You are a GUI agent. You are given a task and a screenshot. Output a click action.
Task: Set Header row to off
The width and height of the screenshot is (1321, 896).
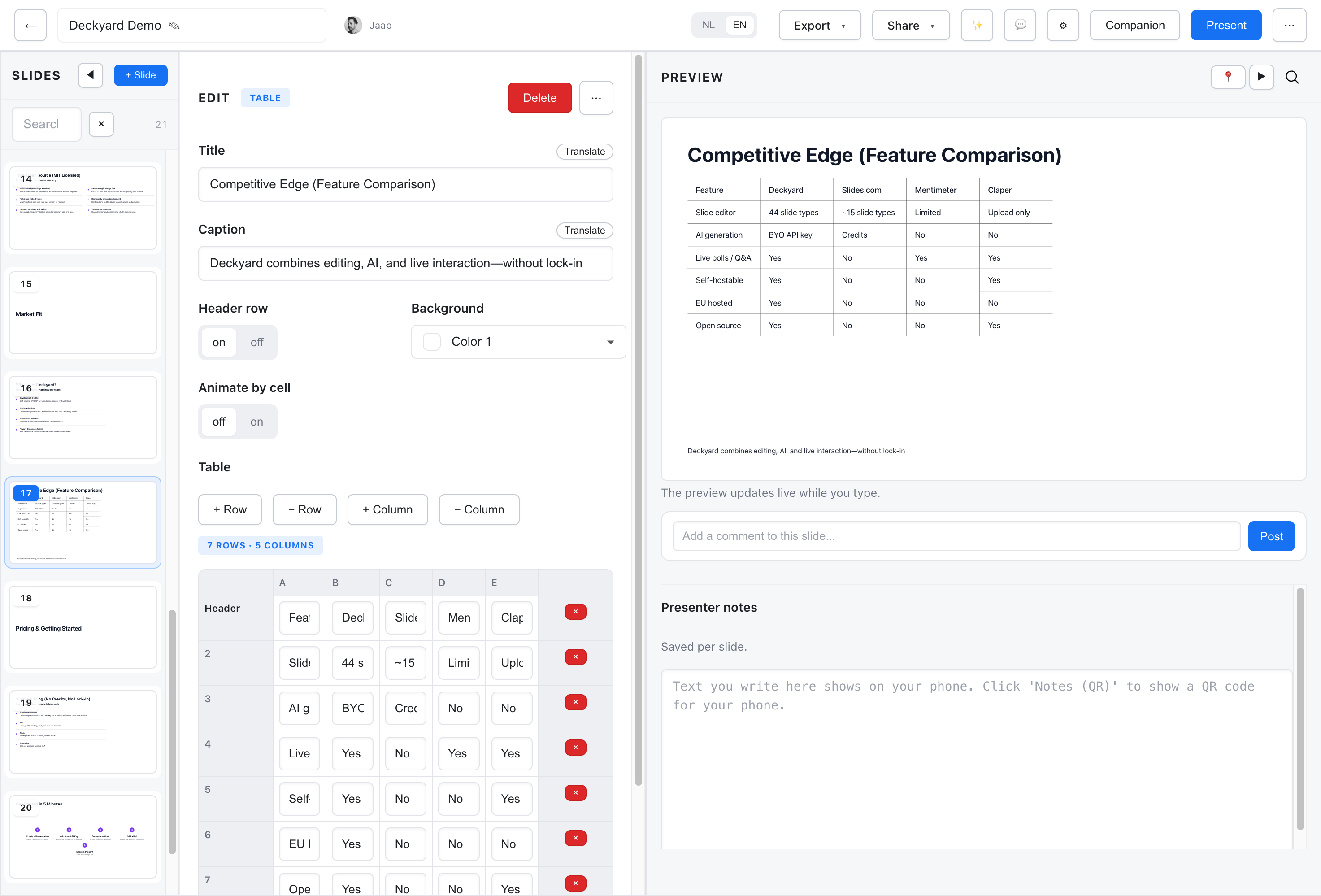[x=257, y=342]
